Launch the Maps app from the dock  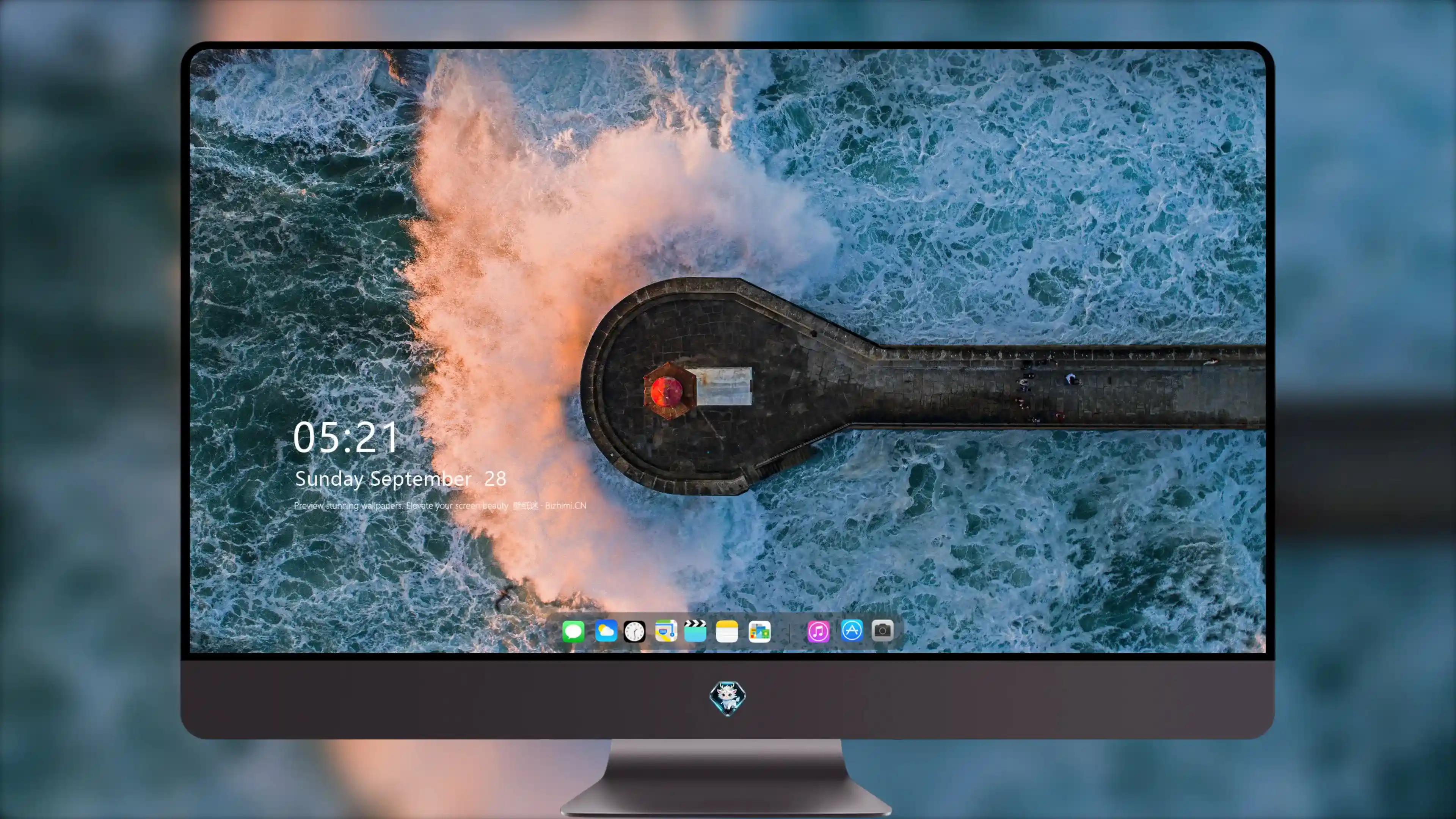pyautogui.click(x=666, y=631)
